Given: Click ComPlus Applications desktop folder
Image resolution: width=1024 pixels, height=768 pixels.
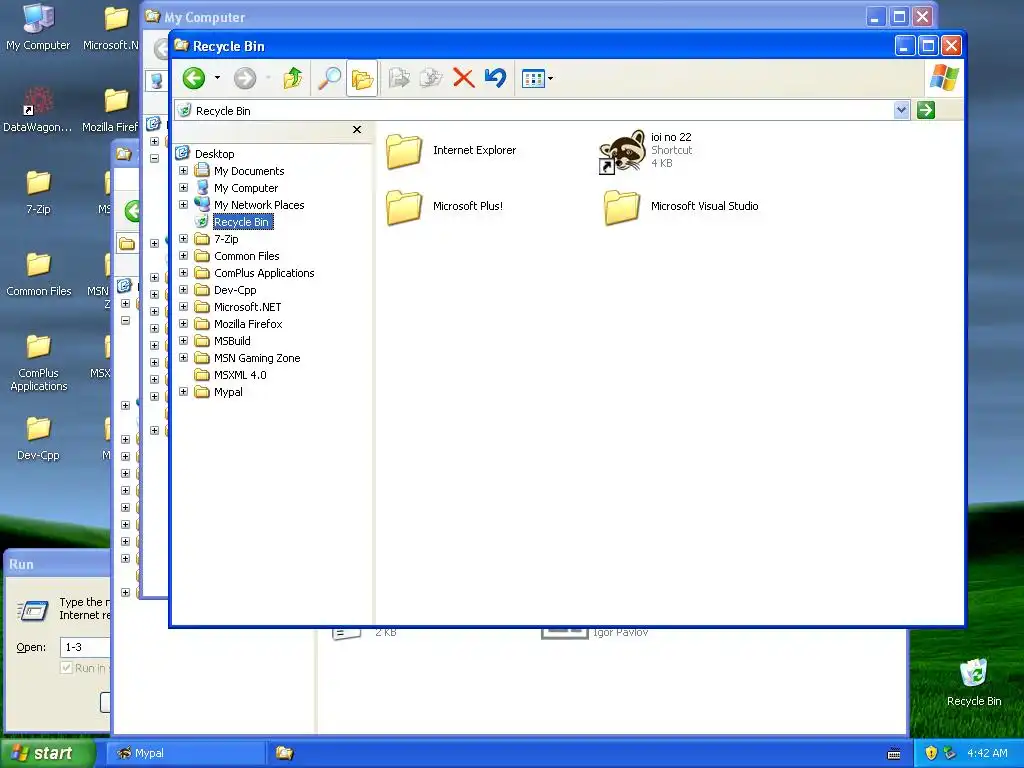Looking at the screenshot, I should [38, 362].
